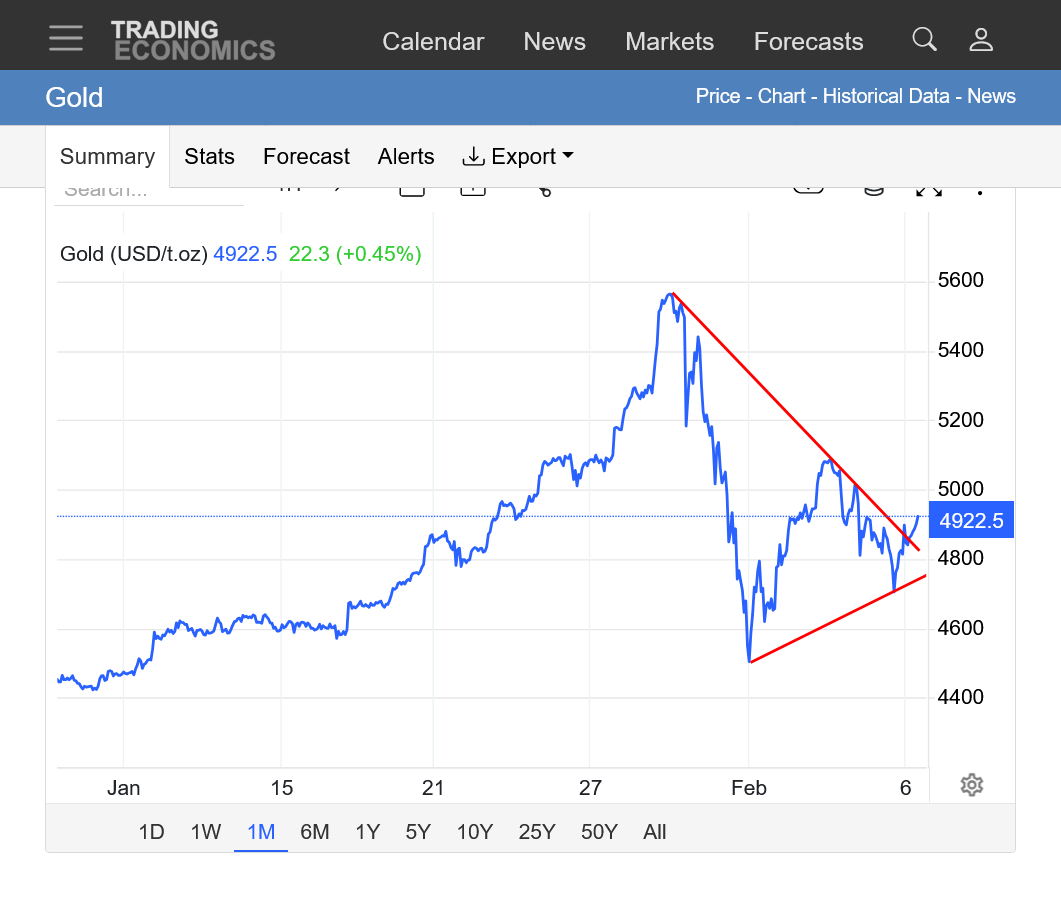
Task: Set chart range to 1Y
Action: click(x=367, y=832)
